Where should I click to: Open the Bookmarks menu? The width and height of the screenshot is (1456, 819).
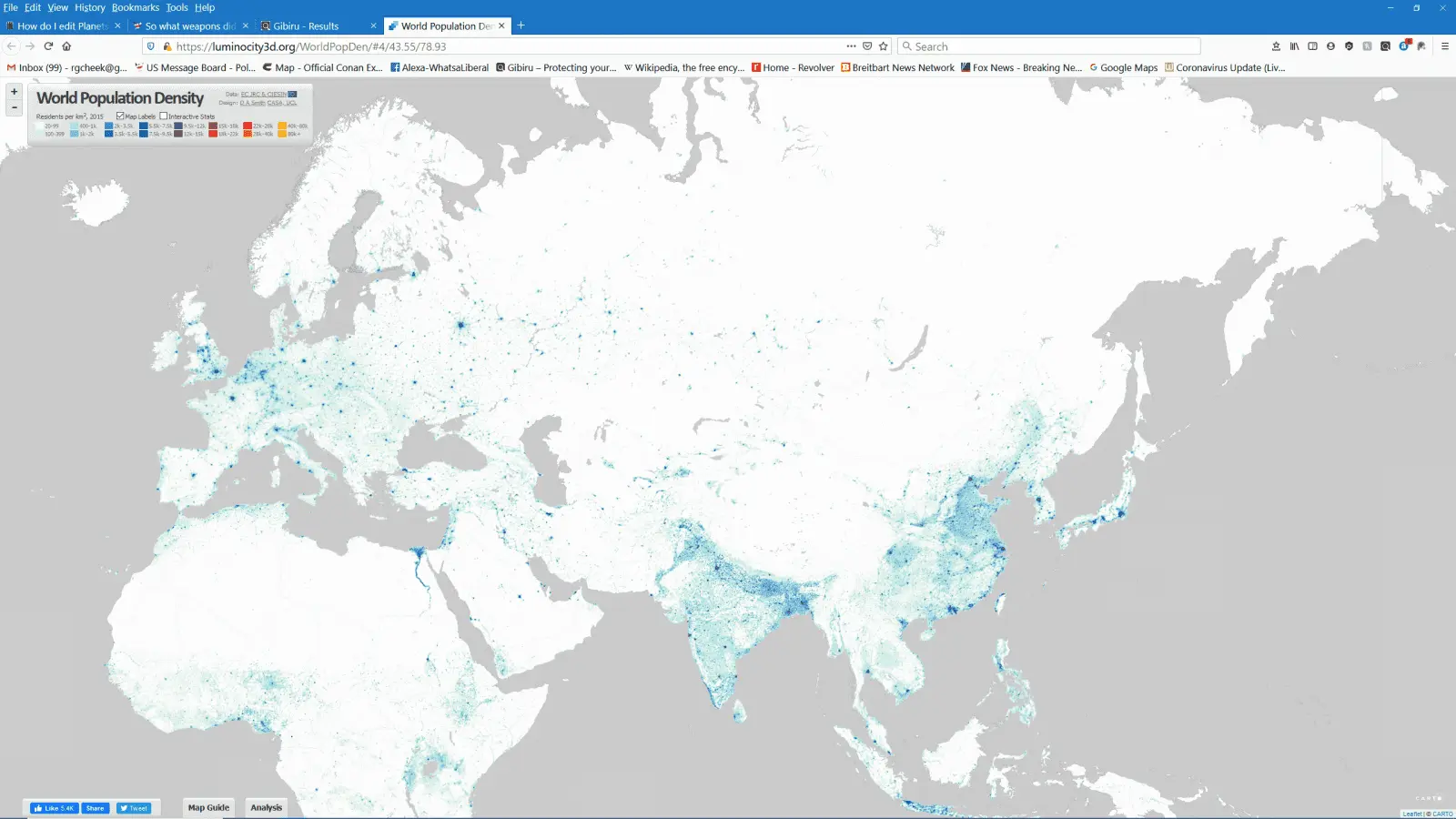pyautogui.click(x=135, y=7)
